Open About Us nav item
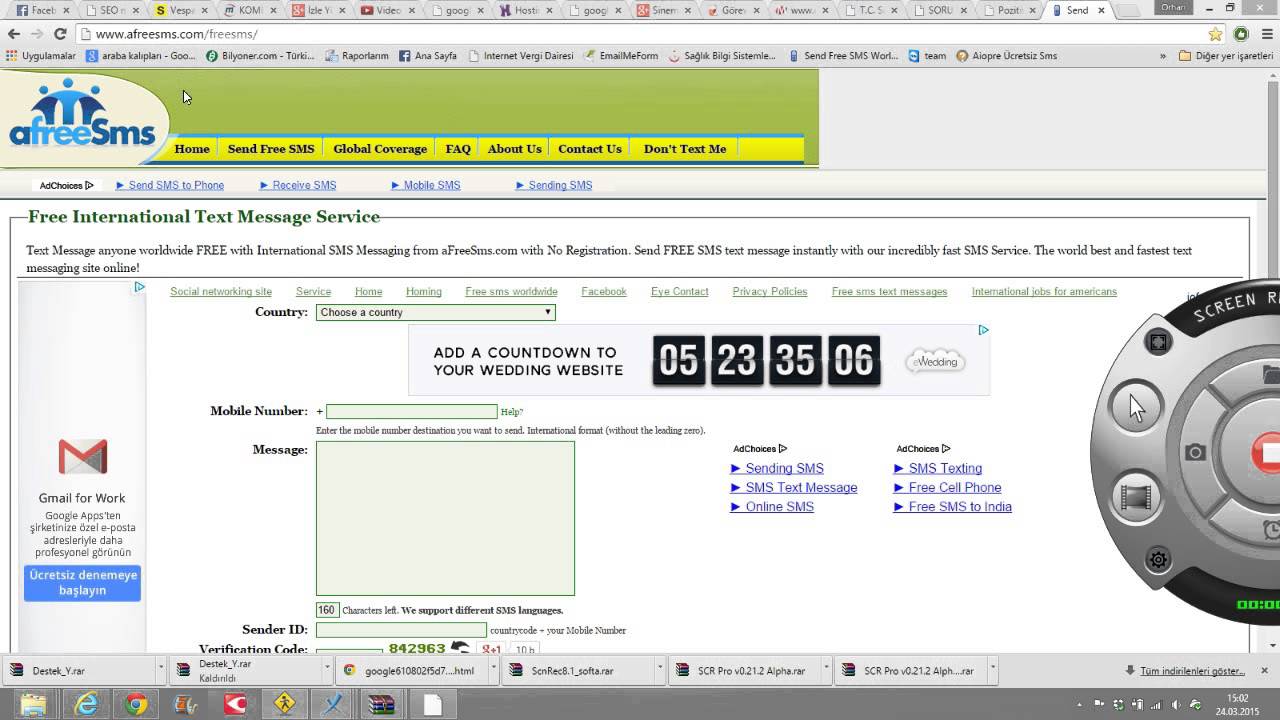Screen dimensions: 1280x720 point(514,149)
